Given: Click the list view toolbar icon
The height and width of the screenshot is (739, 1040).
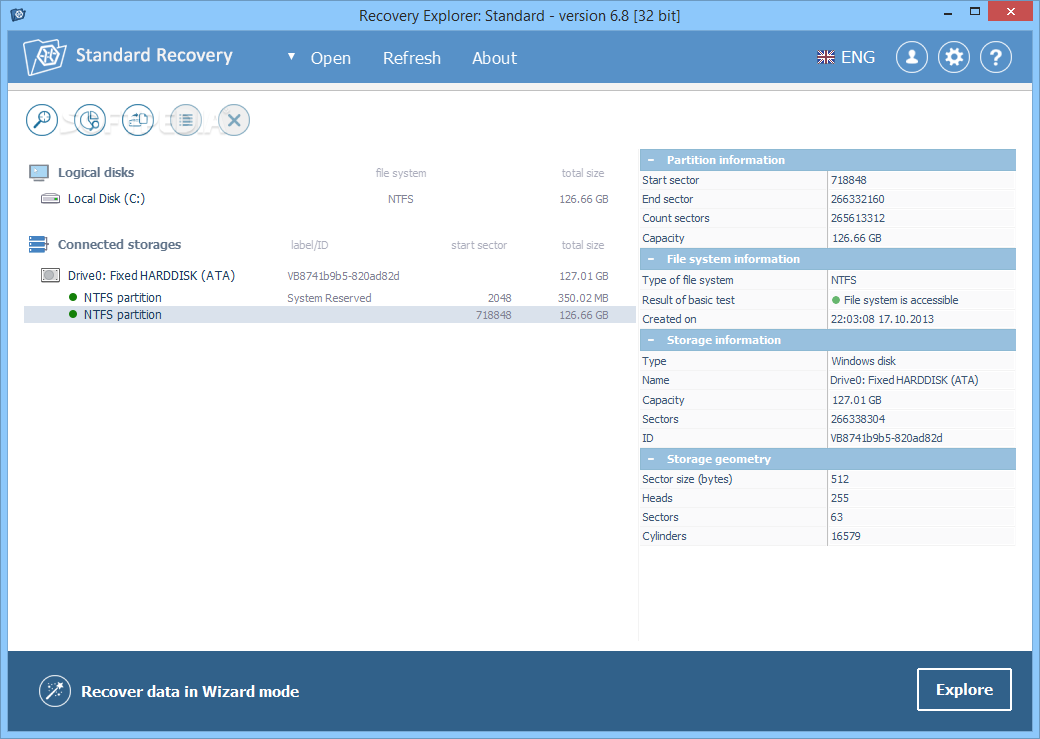Looking at the screenshot, I should [x=186, y=120].
